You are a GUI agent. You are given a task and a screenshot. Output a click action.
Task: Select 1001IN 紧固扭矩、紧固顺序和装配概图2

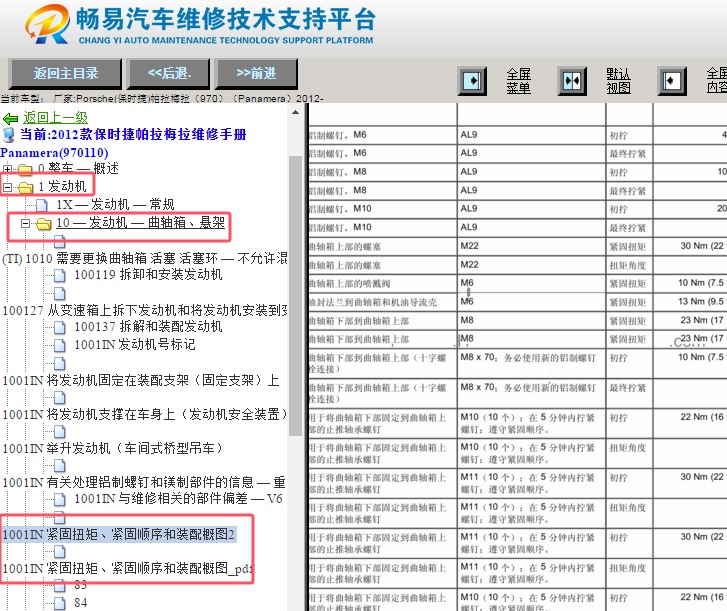(119, 535)
